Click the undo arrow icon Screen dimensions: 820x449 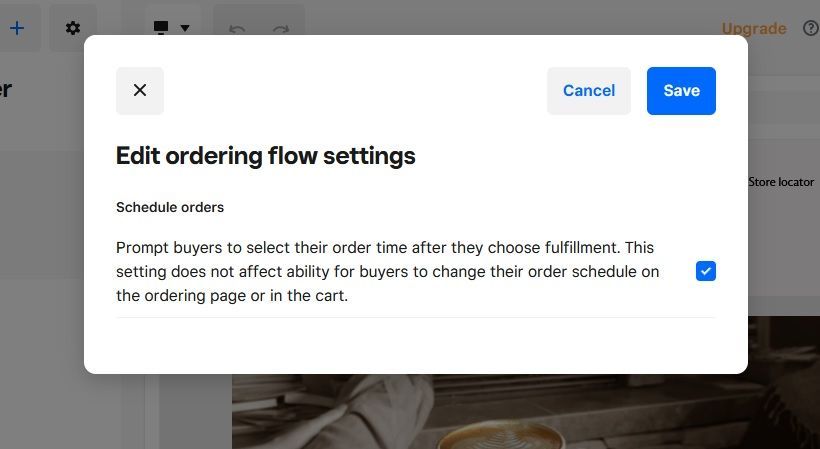[237, 29]
